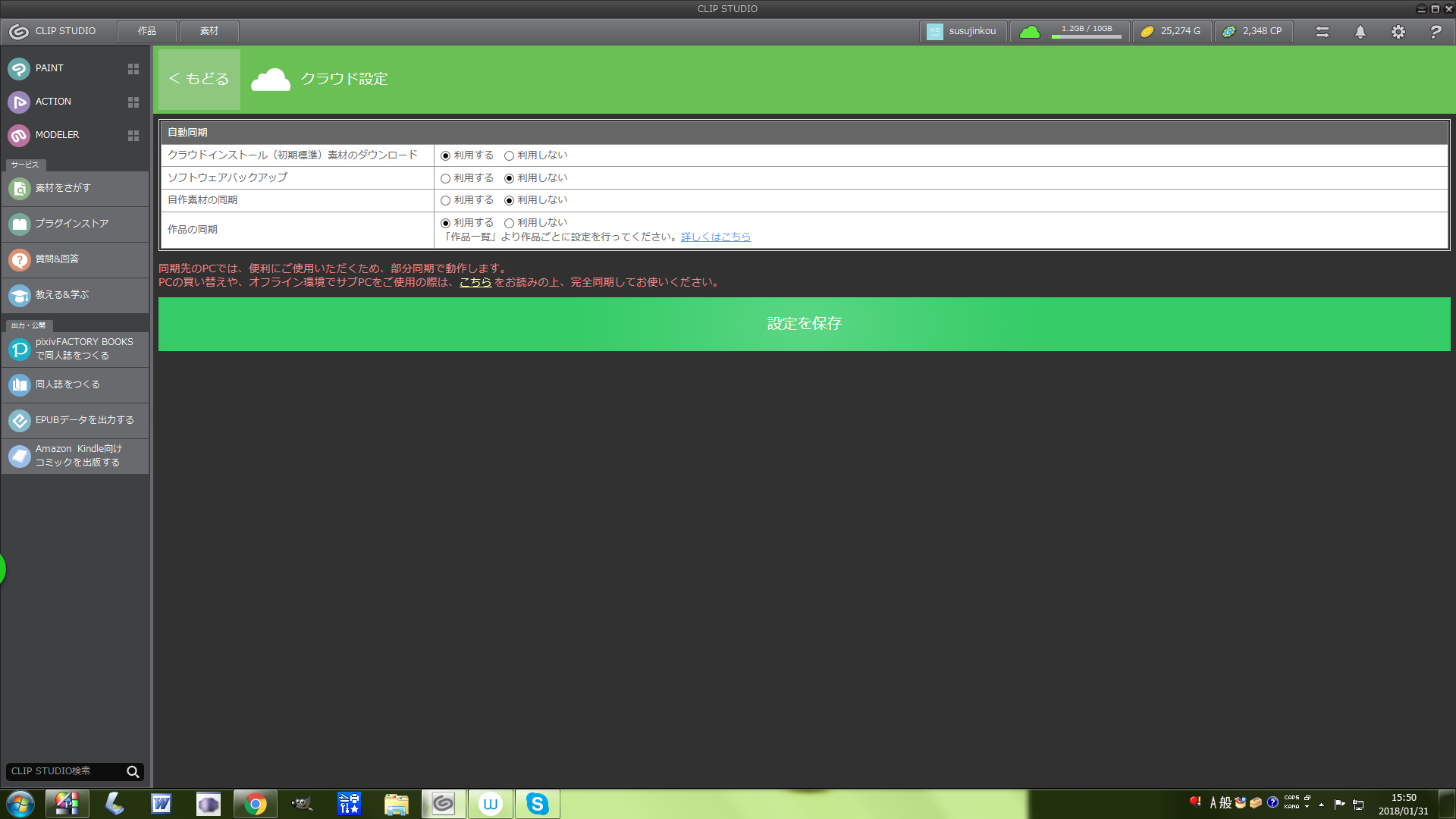The width and height of the screenshot is (1456, 819).
Task: Enable ソフトウェアバックアップ with 利用する
Action: point(446,178)
